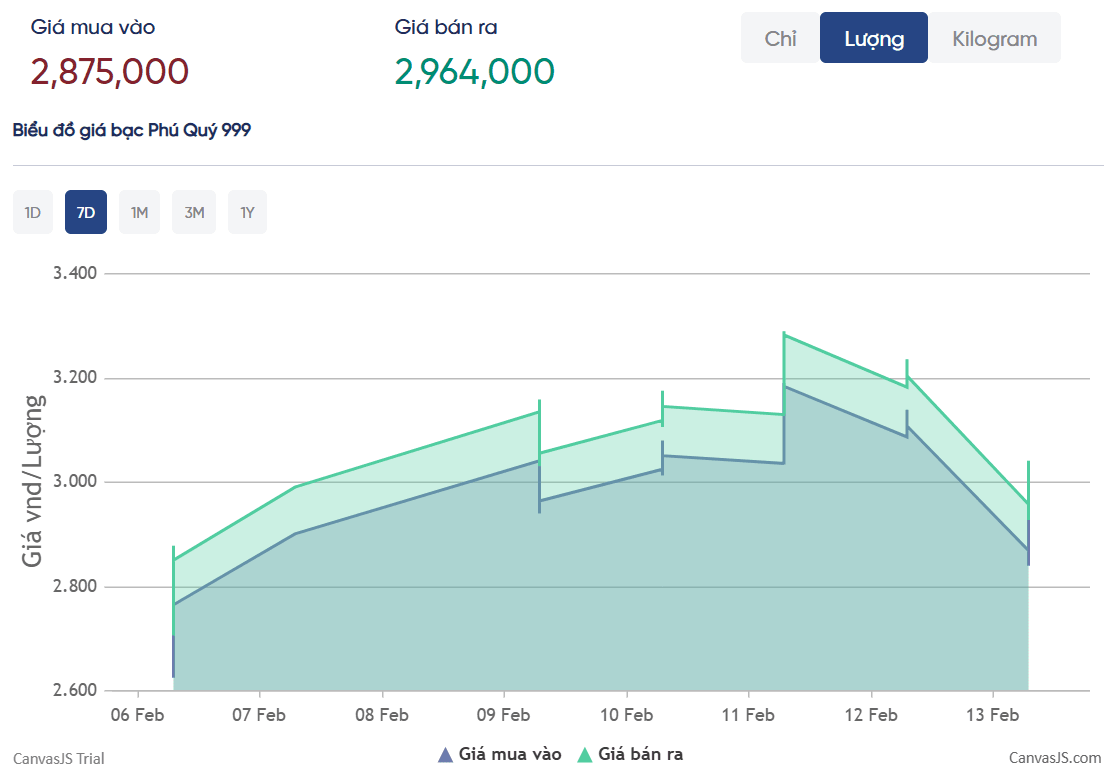Viewport: 1108px width, 769px height.
Task: Click the 13 Feb axis label
Action: [x=993, y=714]
